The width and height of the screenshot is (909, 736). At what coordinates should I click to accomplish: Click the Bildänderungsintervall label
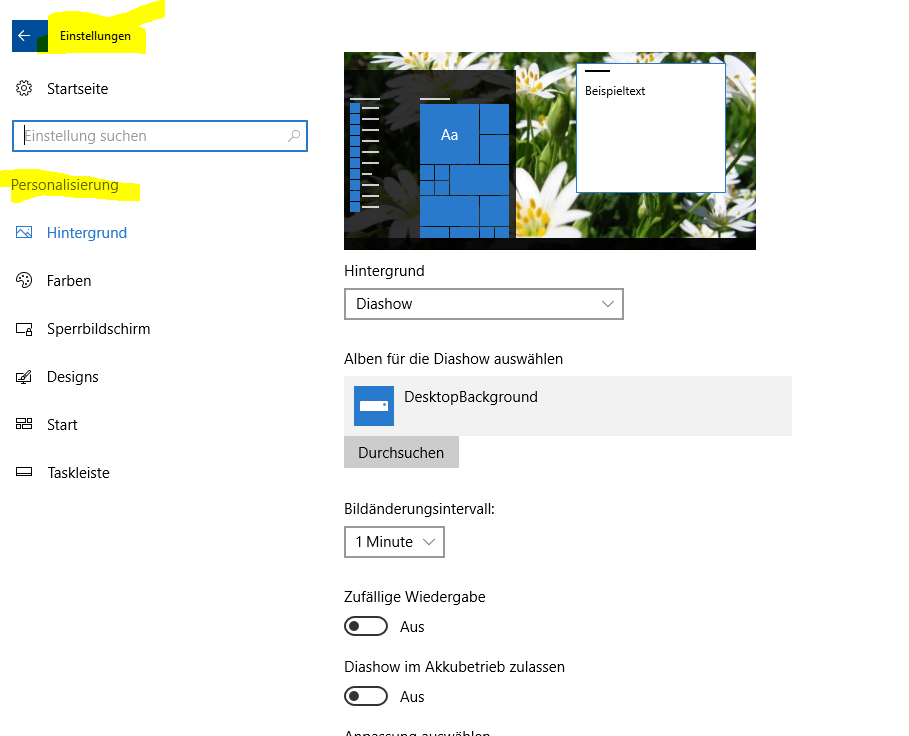point(419,509)
